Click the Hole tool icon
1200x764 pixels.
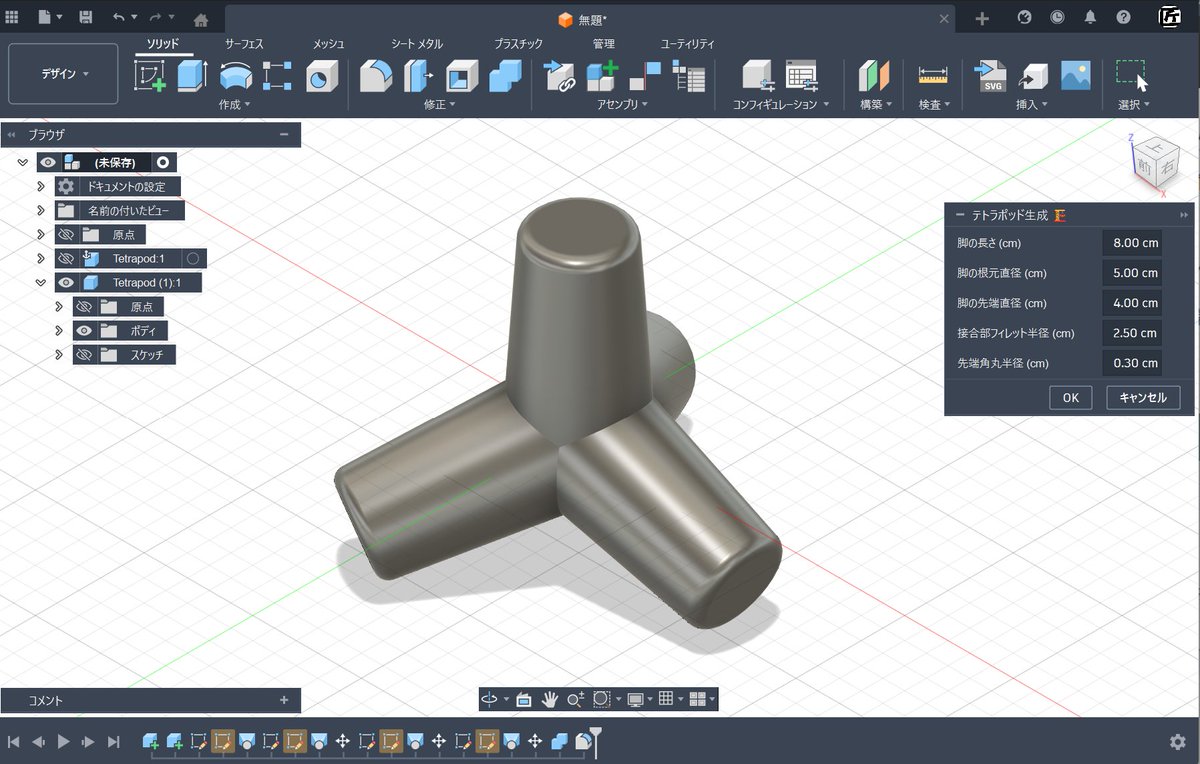coord(321,77)
